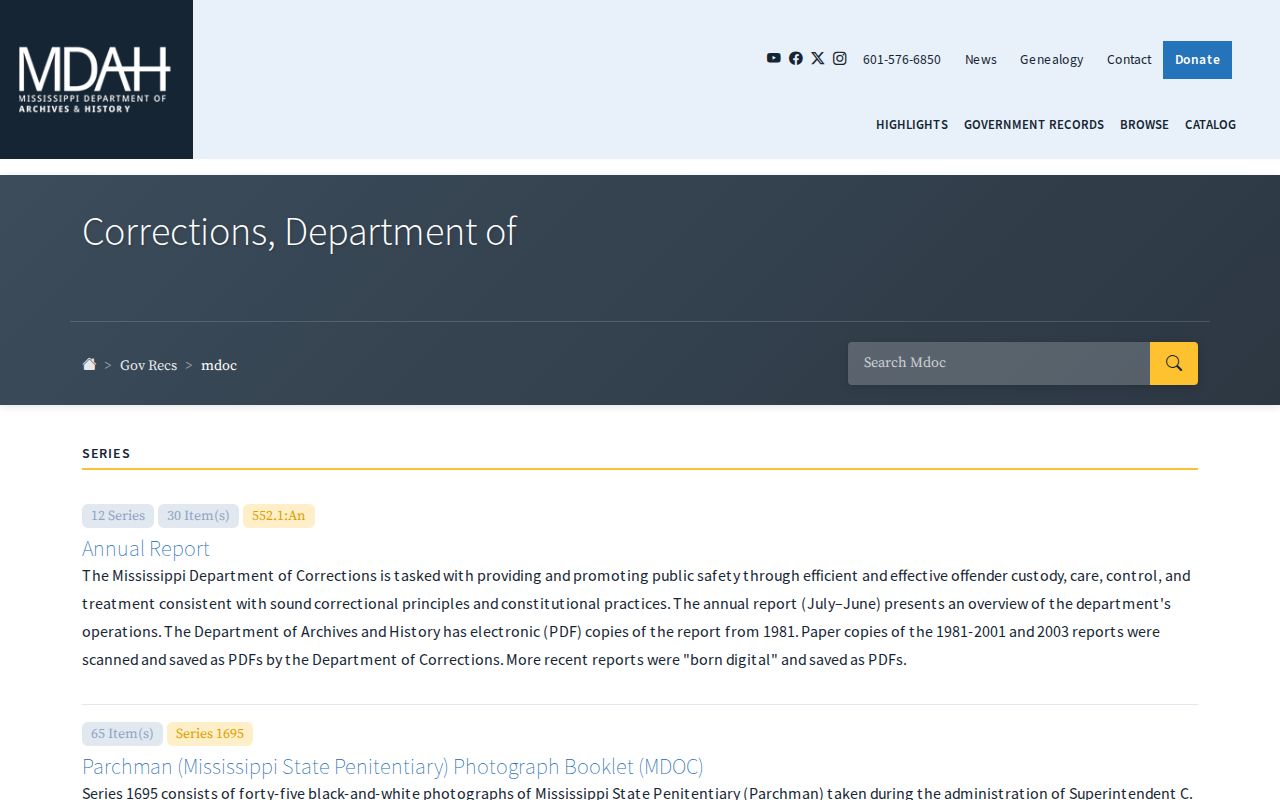Screen dimensions: 1280x800
Task: Open Parchman Photograph Booklet (MDOC) link
Action: coord(393,766)
